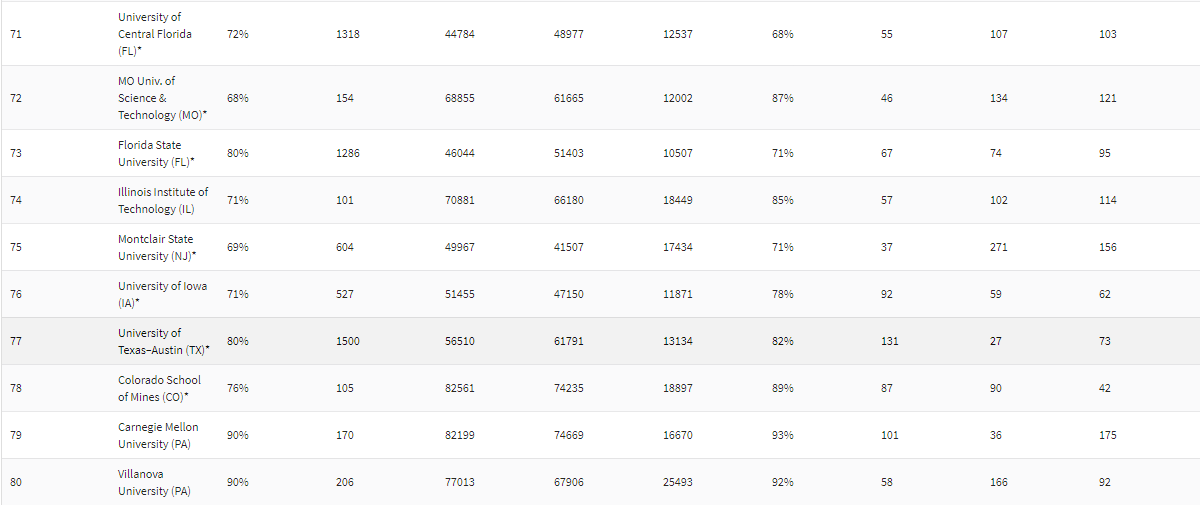
Task: Click rank number 71 cell
Action: click(15, 34)
